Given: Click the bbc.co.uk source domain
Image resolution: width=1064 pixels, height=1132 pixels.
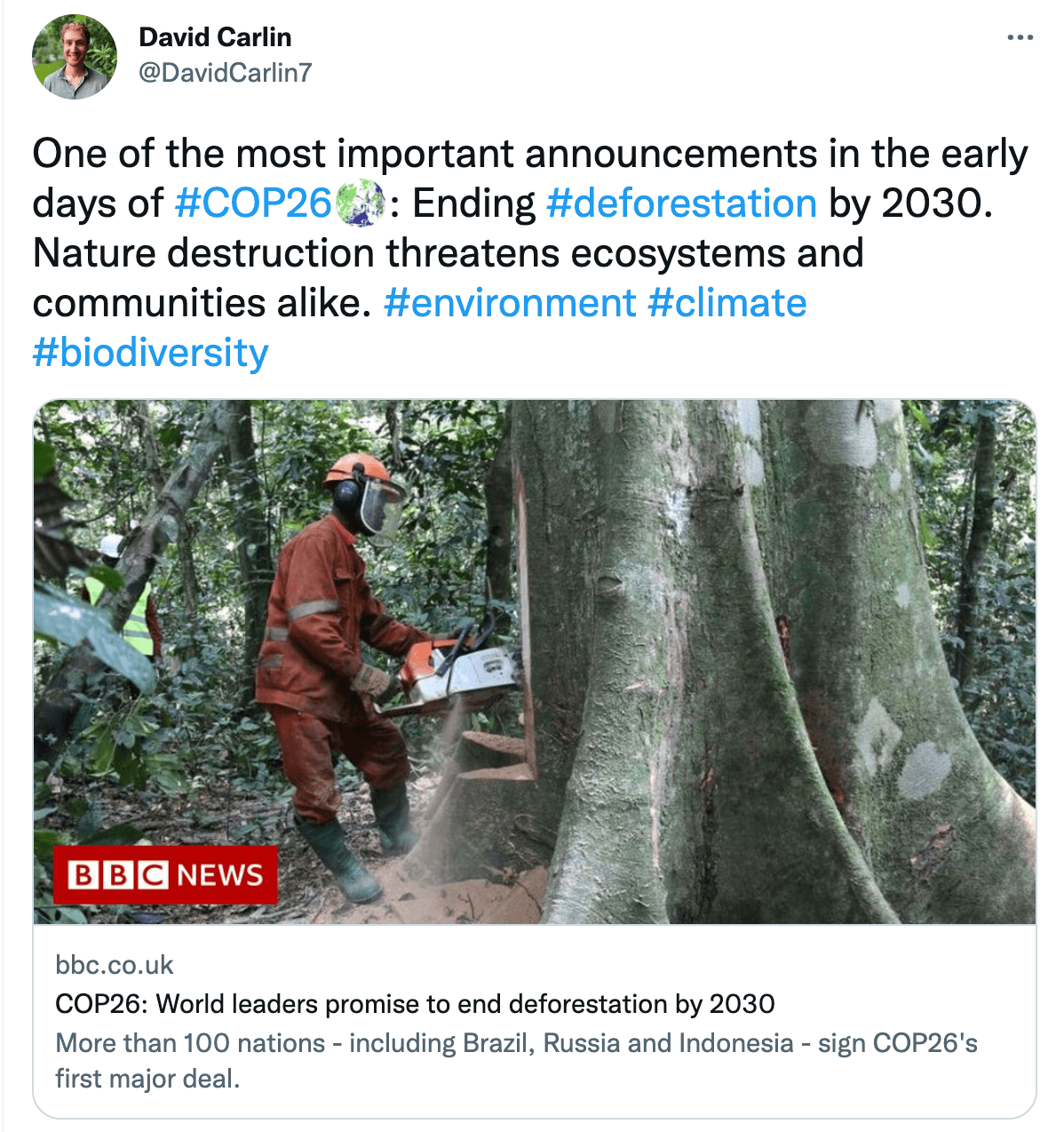Looking at the screenshot, I should pos(115,965).
